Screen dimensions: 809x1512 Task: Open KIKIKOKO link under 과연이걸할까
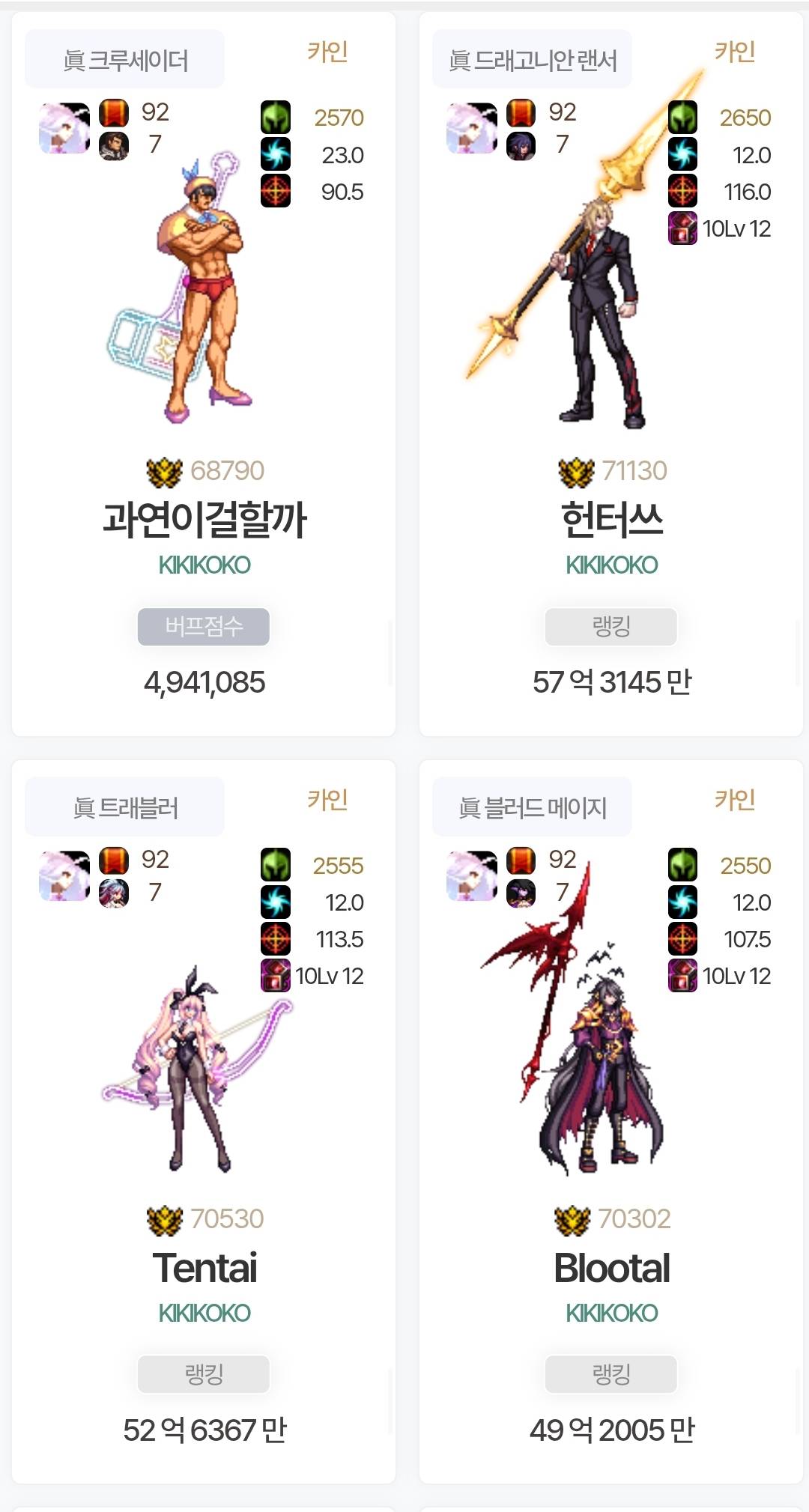(204, 565)
